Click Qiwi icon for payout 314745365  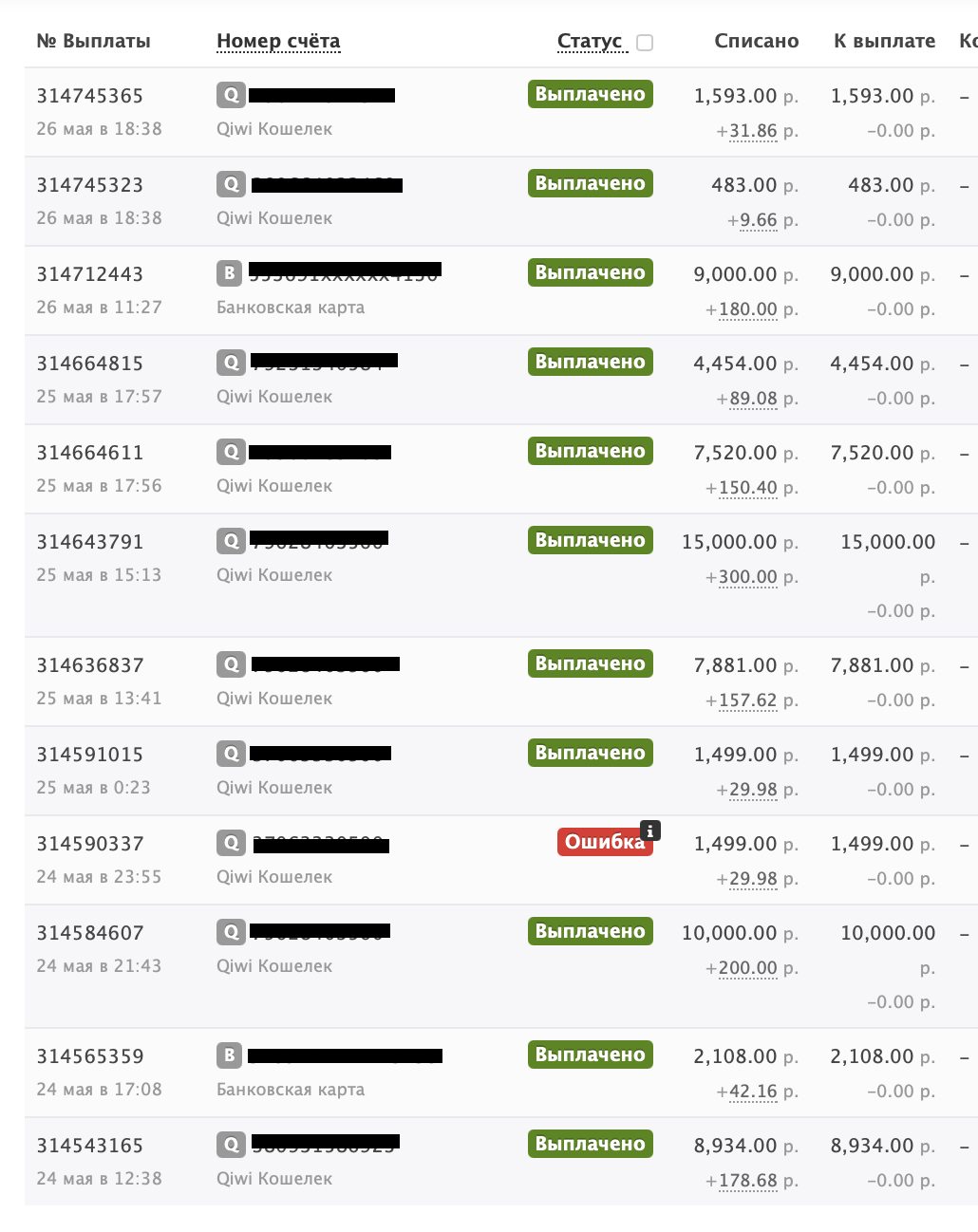[x=231, y=95]
